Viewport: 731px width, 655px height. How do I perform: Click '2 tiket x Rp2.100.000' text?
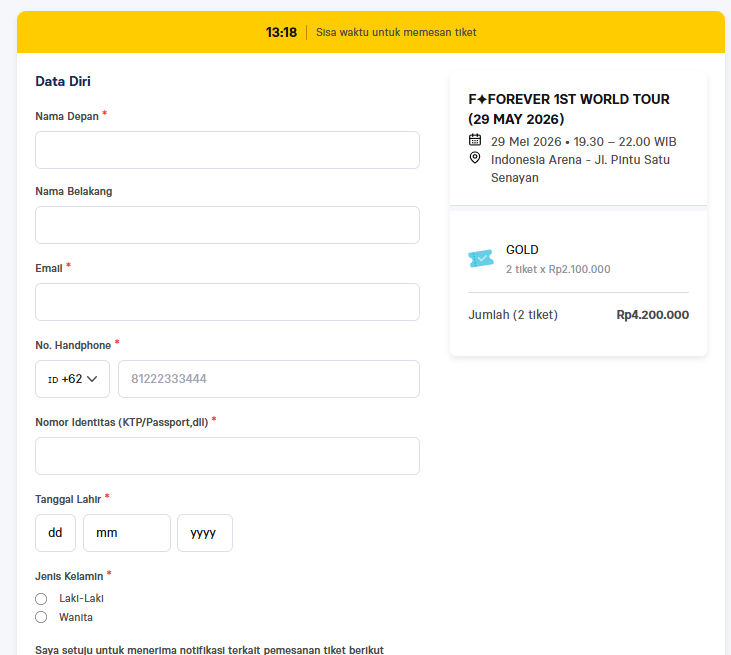click(x=558, y=269)
